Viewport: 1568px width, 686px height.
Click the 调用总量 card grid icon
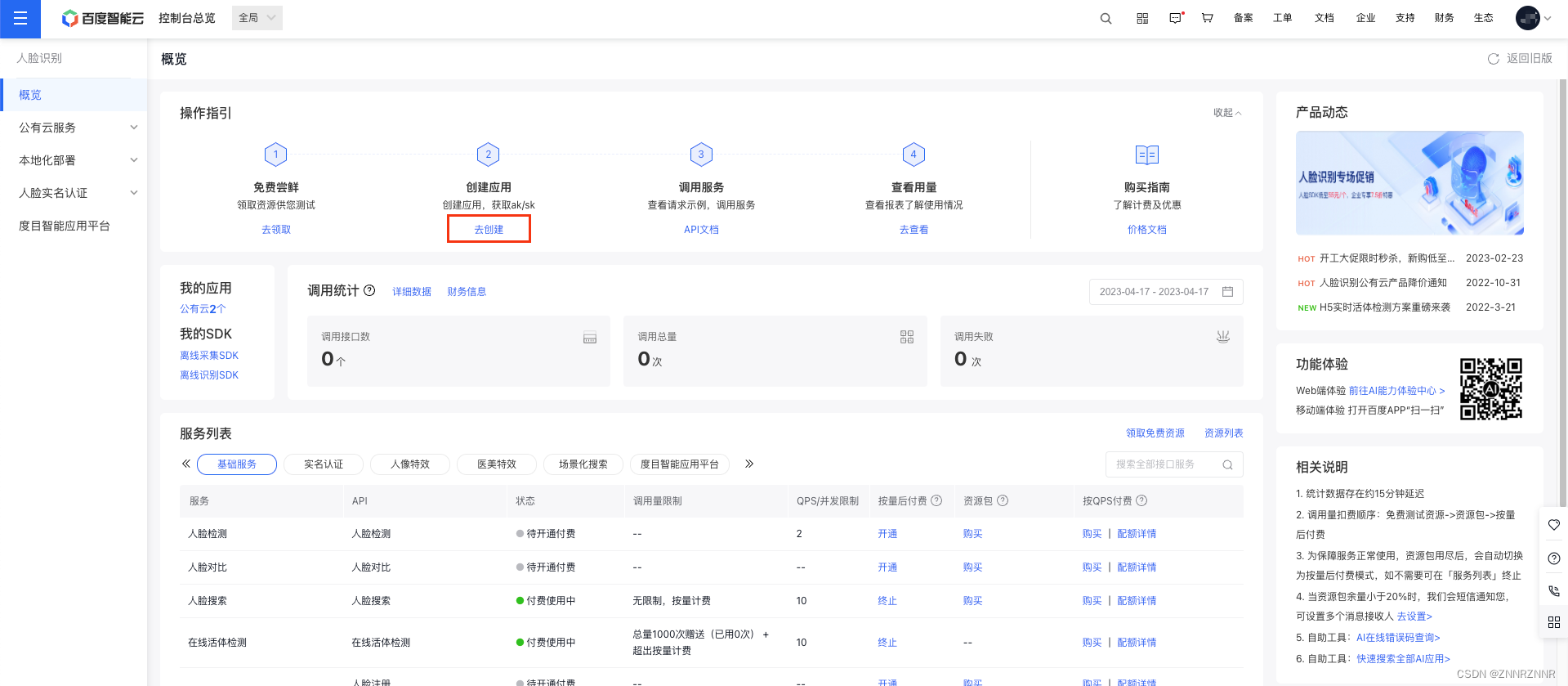pos(907,337)
